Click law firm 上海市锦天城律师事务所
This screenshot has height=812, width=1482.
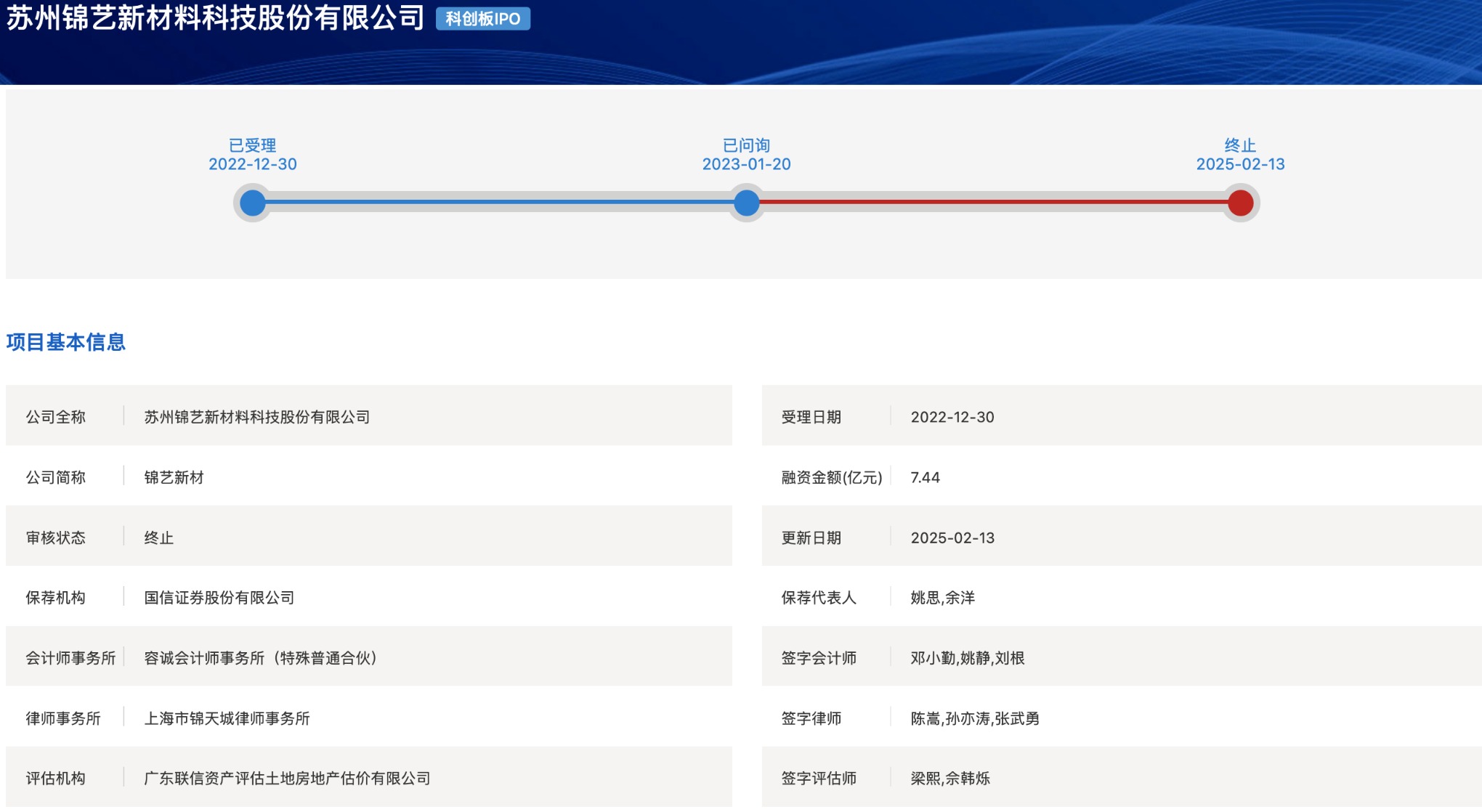(227, 718)
